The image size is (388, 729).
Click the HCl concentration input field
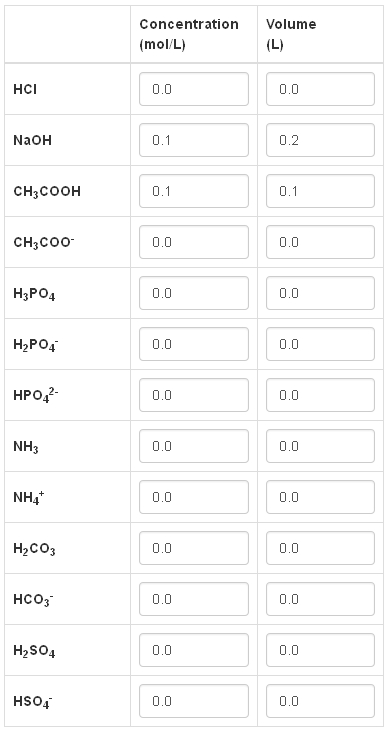pos(194,89)
